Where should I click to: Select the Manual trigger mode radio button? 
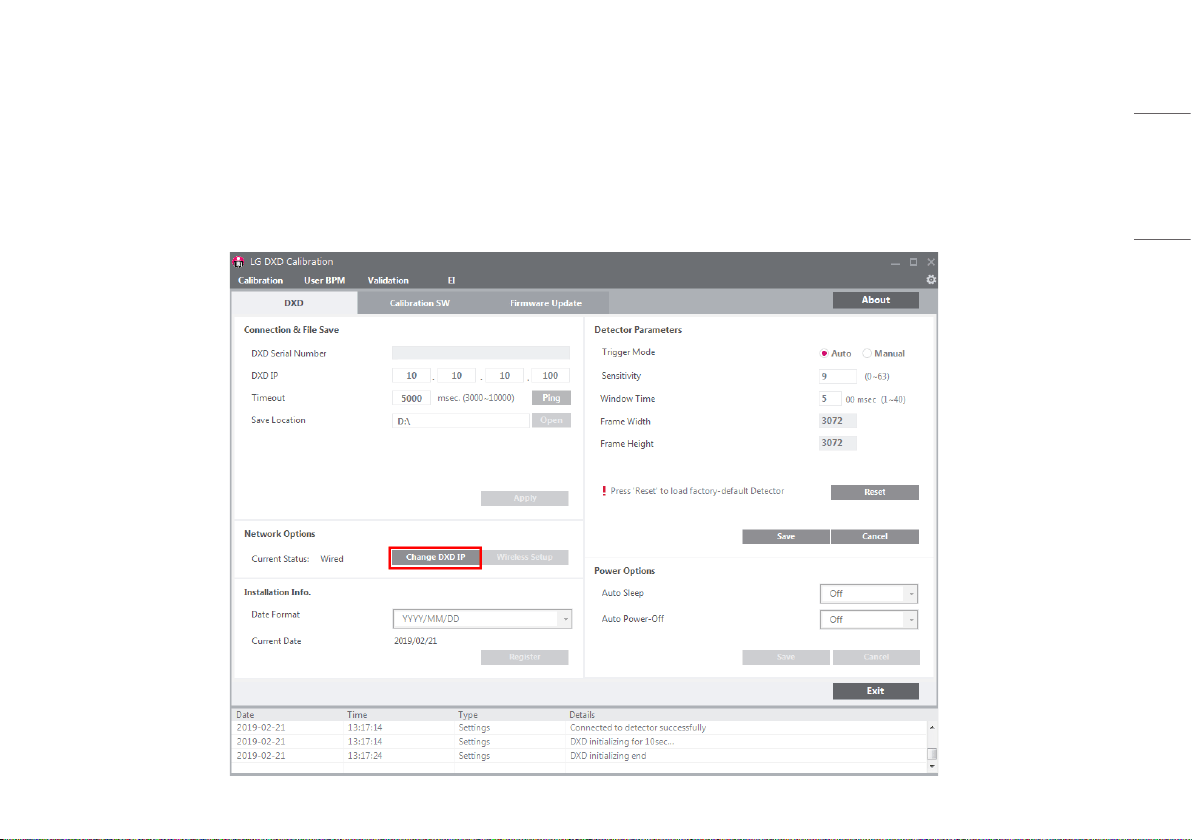pyautogui.click(x=867, y=353)
